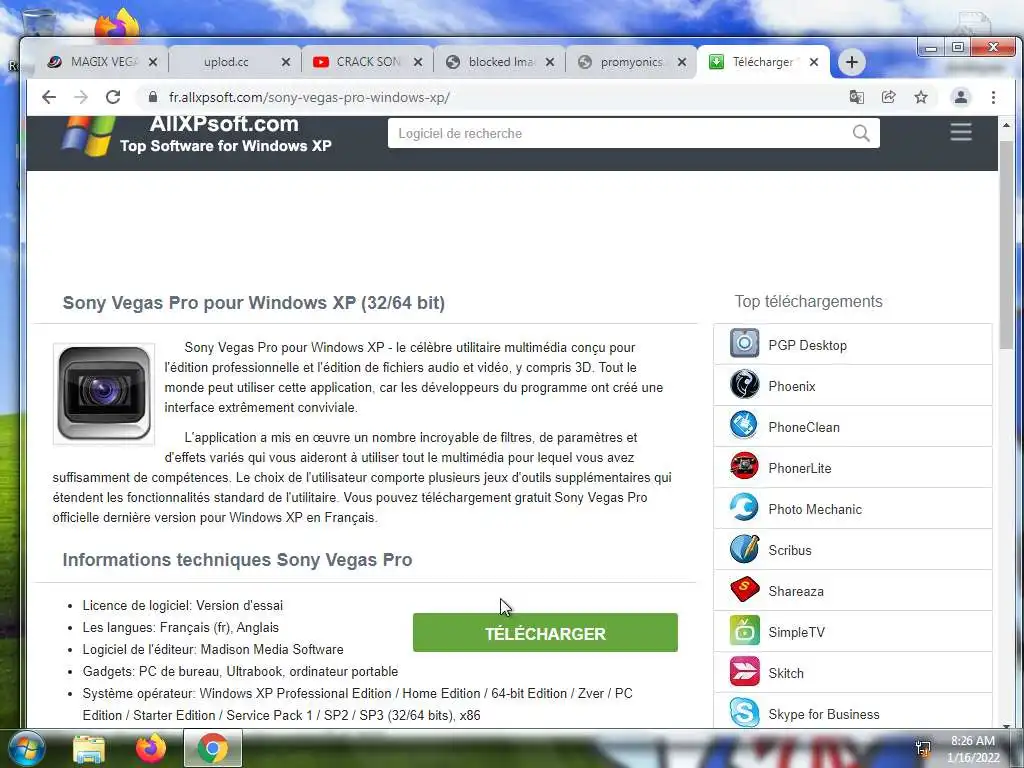Click the Shareaza red icon
The image size is (1024, 768).
click(744, 590)
